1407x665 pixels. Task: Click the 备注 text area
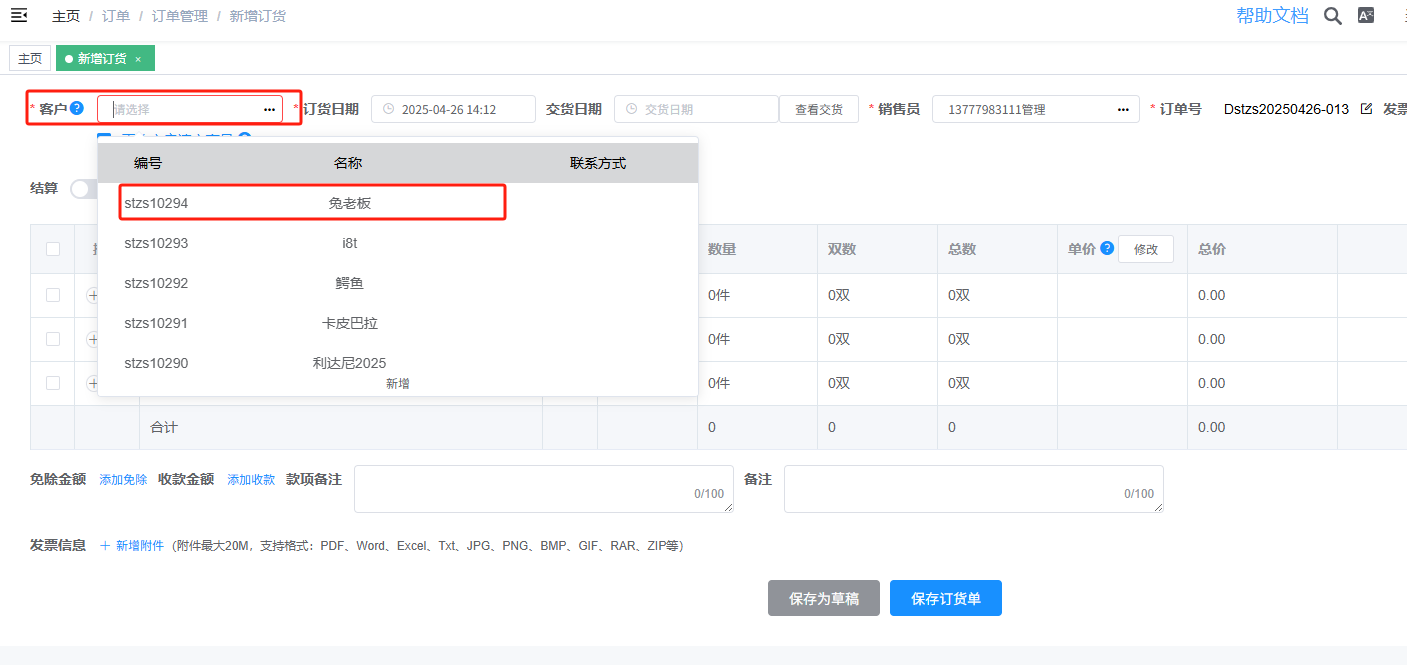(972, 488)
